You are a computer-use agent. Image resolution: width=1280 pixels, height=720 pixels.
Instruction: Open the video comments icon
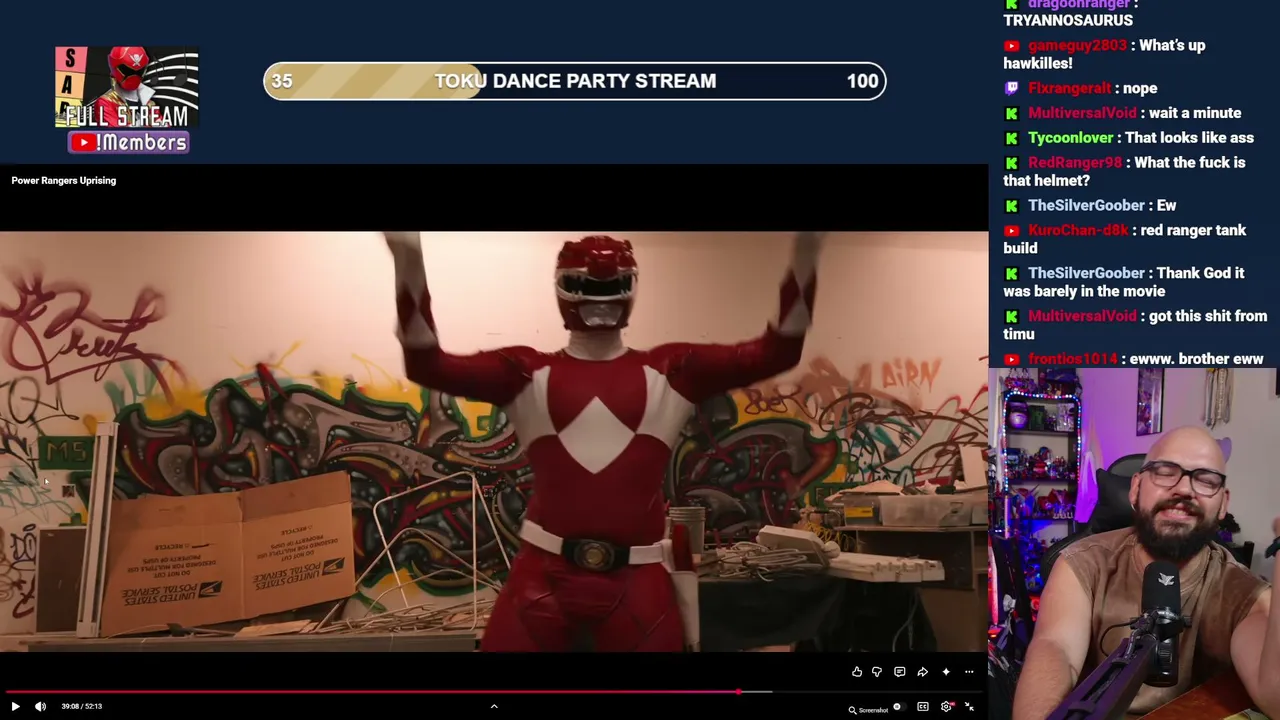coord(900,672)
